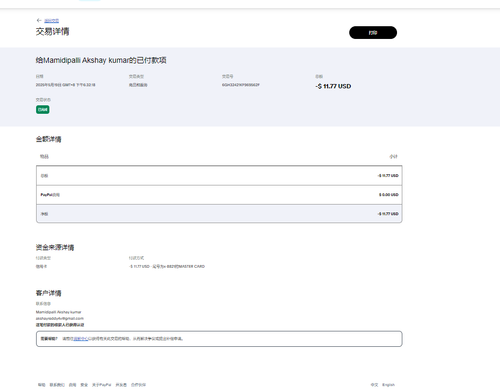Select the payment heading for Mamidipalli Akshay kumar

click(x=101, y=60)
